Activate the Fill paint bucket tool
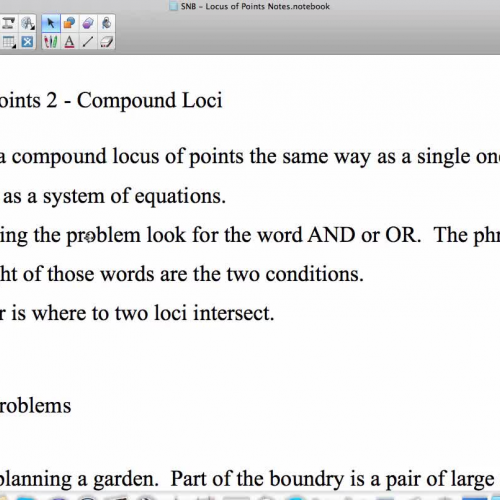Screen dimensions: 500x500 (x=106, y=23)
